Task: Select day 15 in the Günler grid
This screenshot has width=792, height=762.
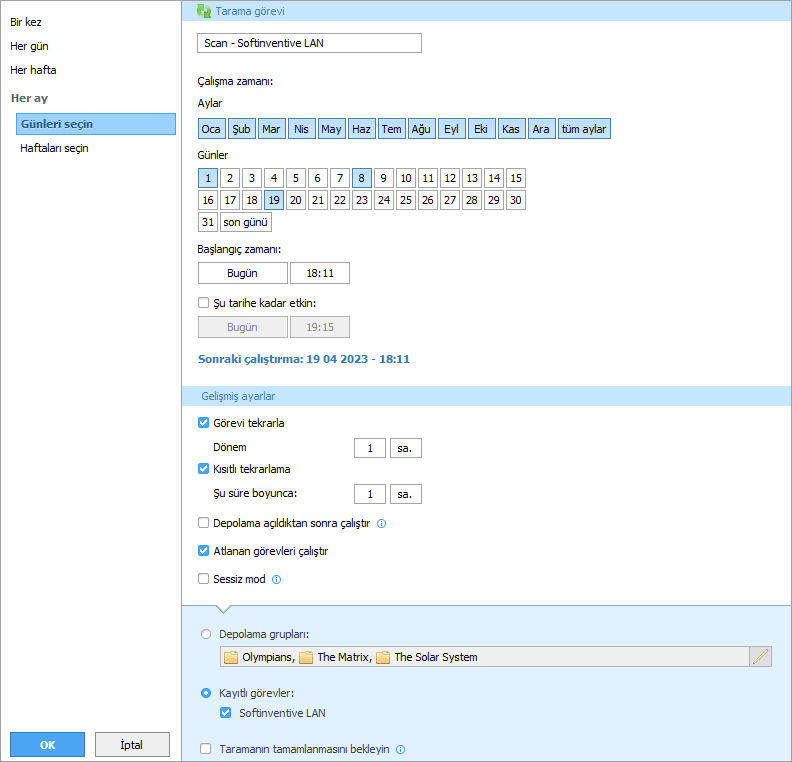Action: tap(515, 178)
